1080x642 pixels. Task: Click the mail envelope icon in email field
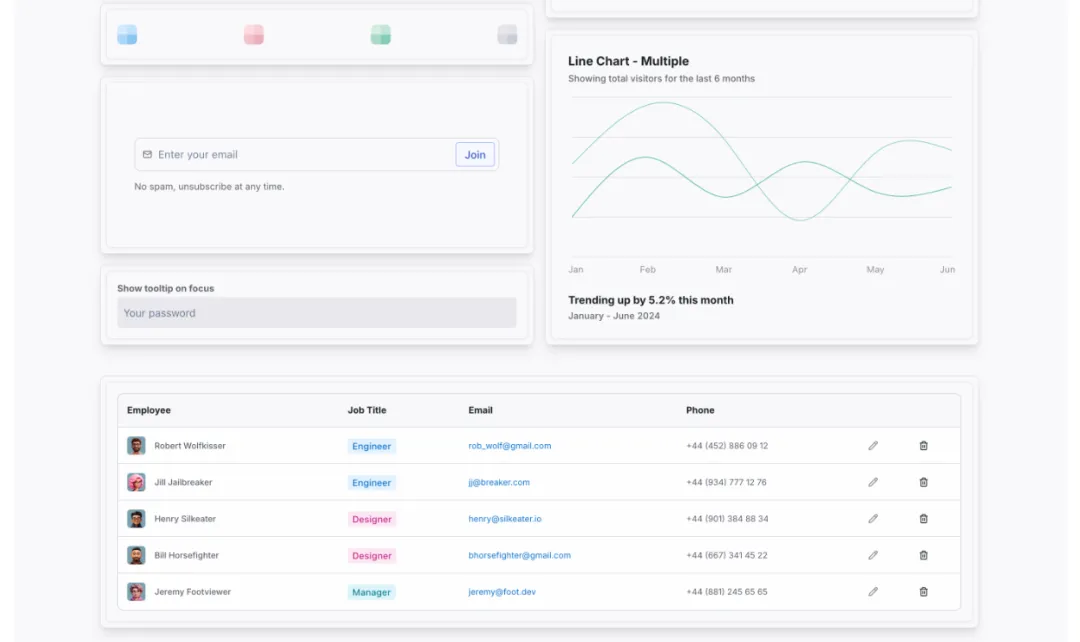pos(147,154)
